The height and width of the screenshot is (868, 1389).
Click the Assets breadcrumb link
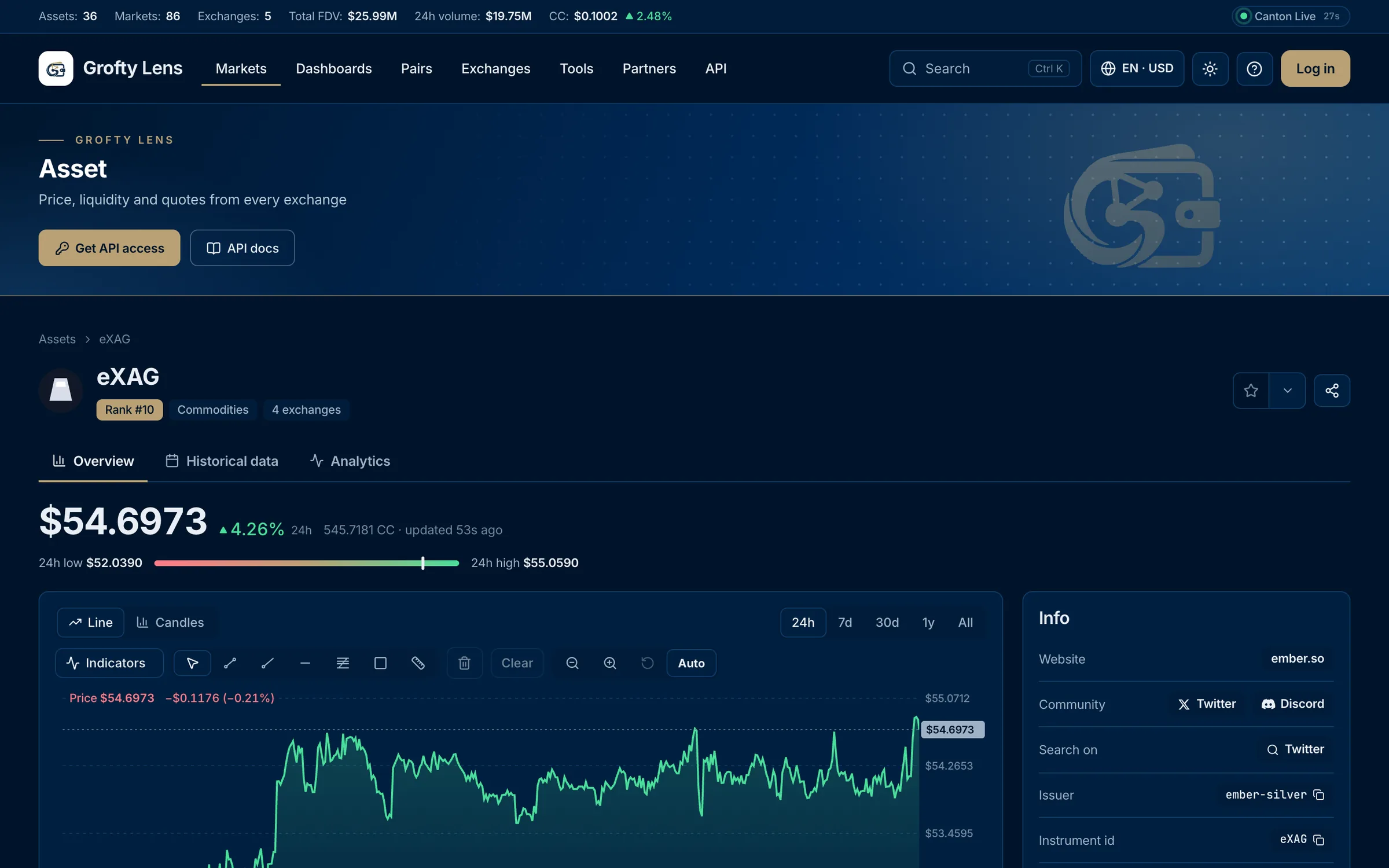point(57,339)
